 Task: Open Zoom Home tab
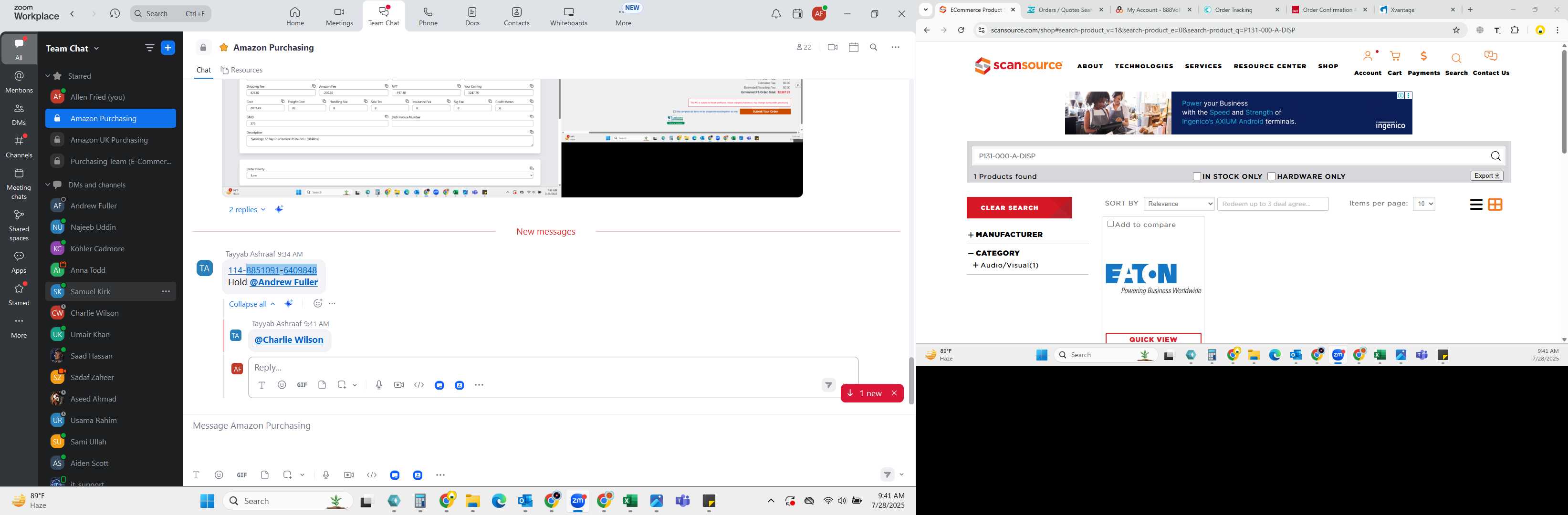294,16
